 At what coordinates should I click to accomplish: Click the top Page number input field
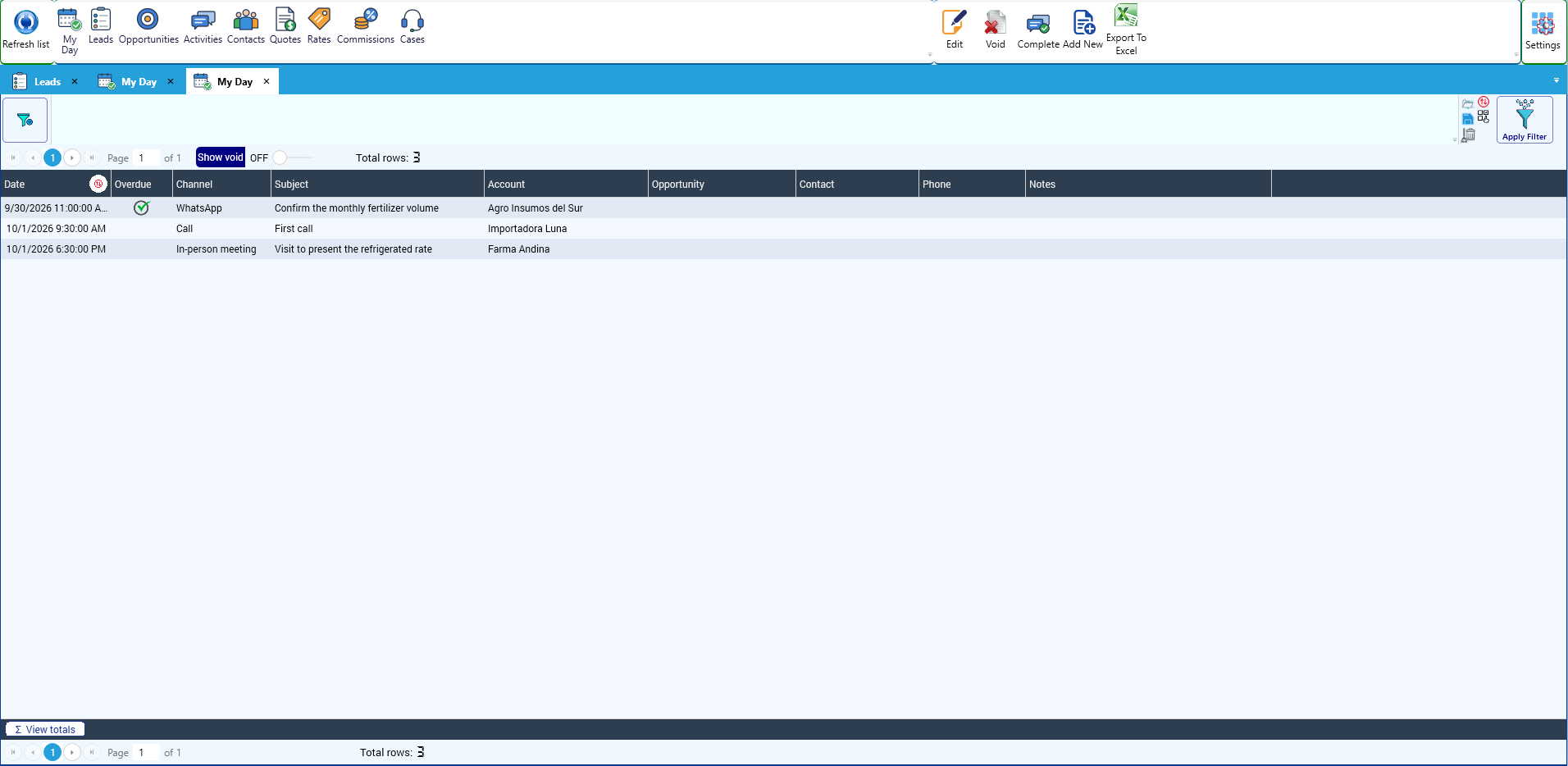point(147,158)
